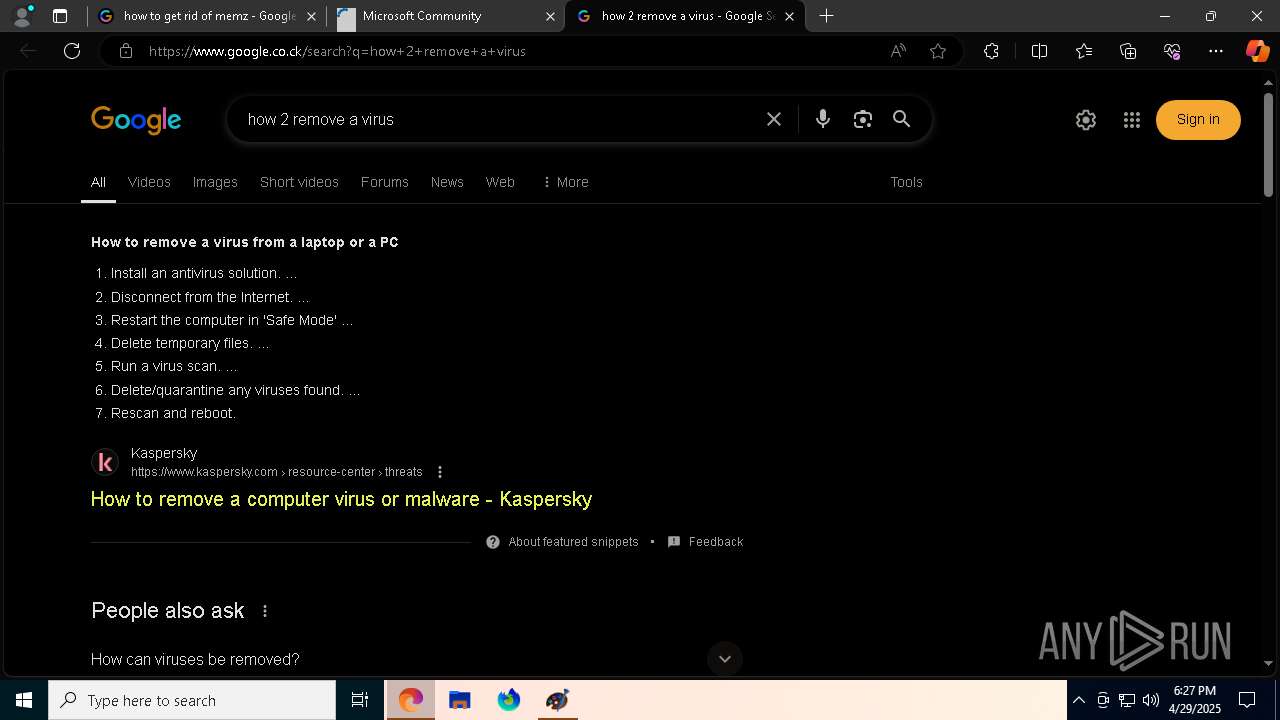Image resolution: width=1280 pixels, height=720 pixels.
Task: View site information lock icon
Action: pos(126,51)
